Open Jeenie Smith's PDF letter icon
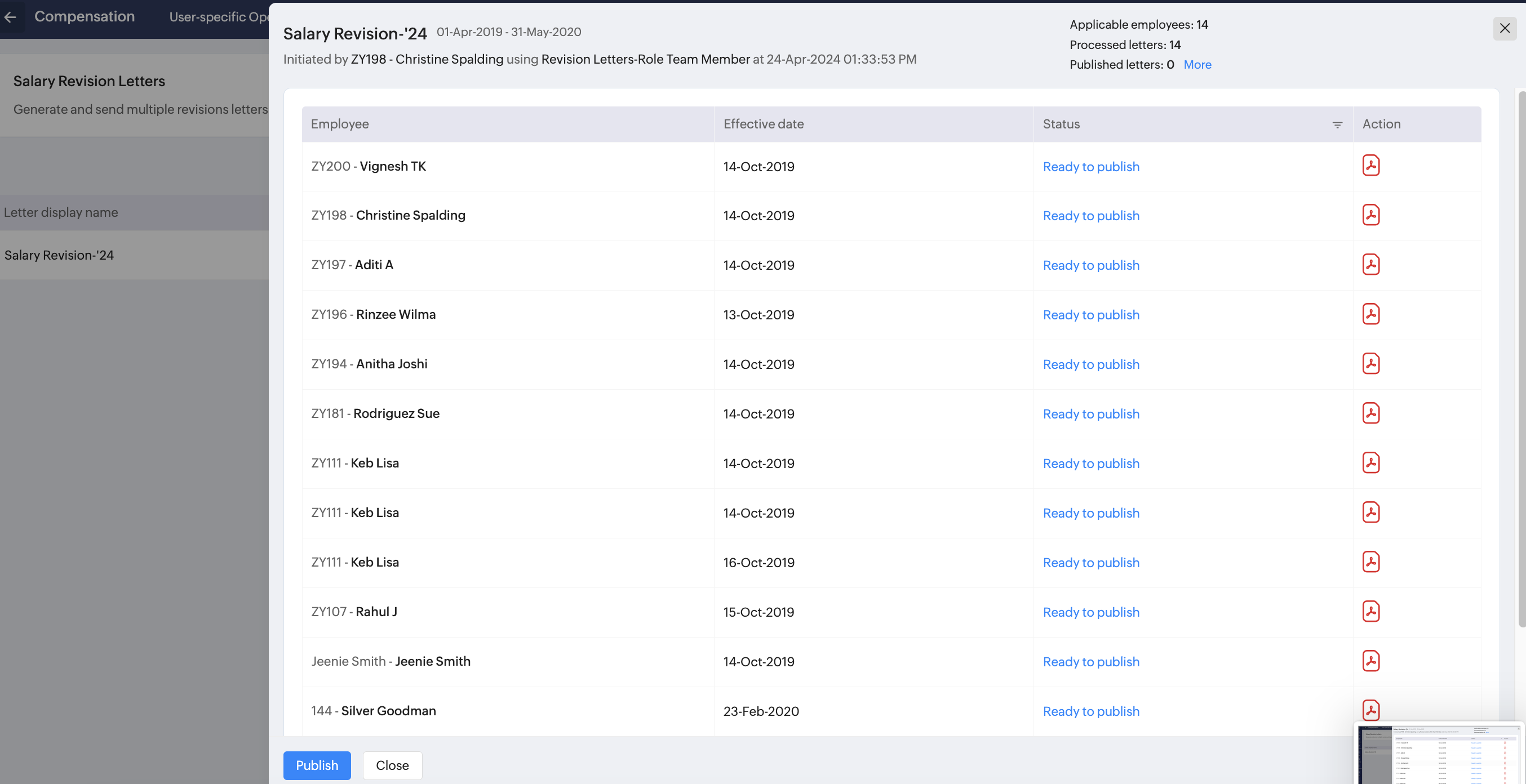The width and height of the screenshot is (1526, 784). click(x=1370, y=661)
